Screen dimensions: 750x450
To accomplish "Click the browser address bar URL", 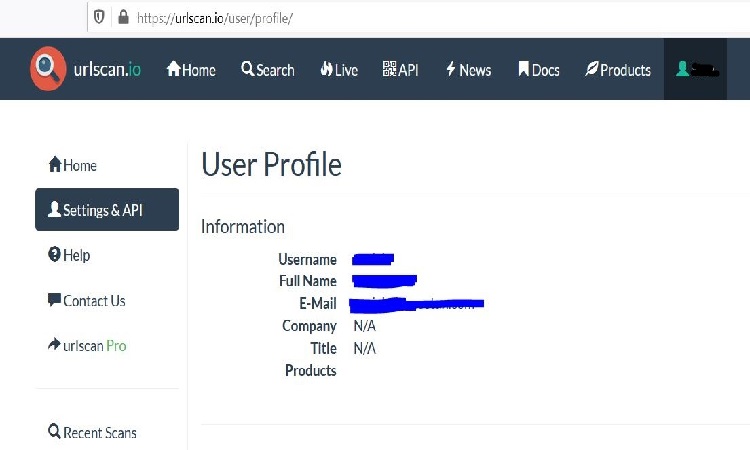I will [215, 18].
